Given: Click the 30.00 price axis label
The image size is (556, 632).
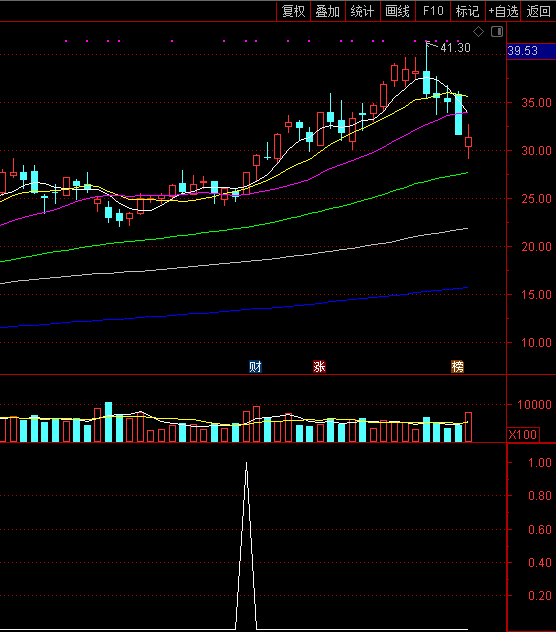Looking at the screenshot, I should click(536, 151).
